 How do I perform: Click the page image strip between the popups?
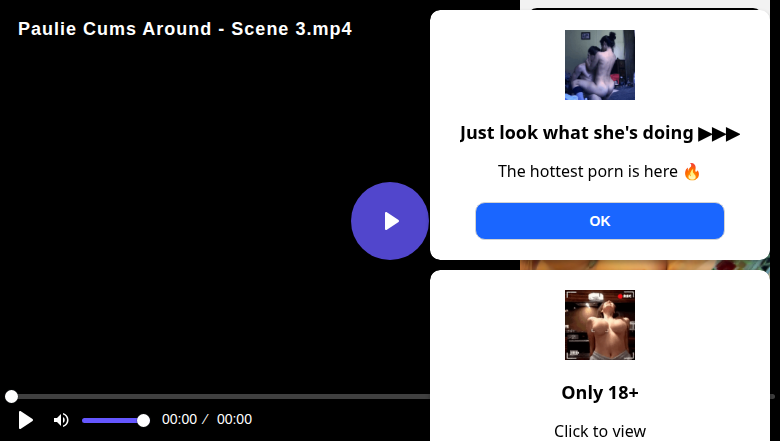click(x=645, y=265)
